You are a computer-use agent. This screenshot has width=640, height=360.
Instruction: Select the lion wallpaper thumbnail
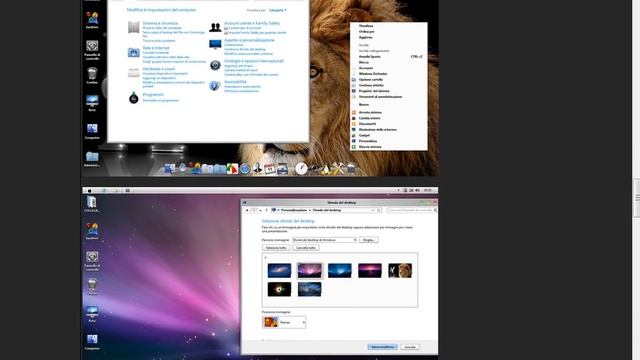(400, 270)
